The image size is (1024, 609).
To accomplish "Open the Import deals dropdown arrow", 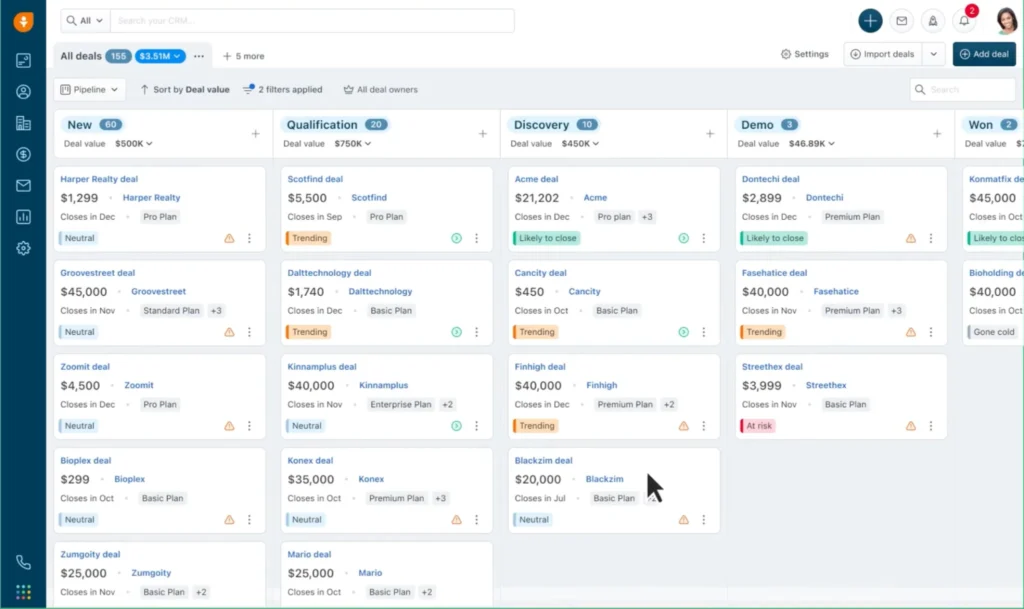I will click(x=934, y=54).
